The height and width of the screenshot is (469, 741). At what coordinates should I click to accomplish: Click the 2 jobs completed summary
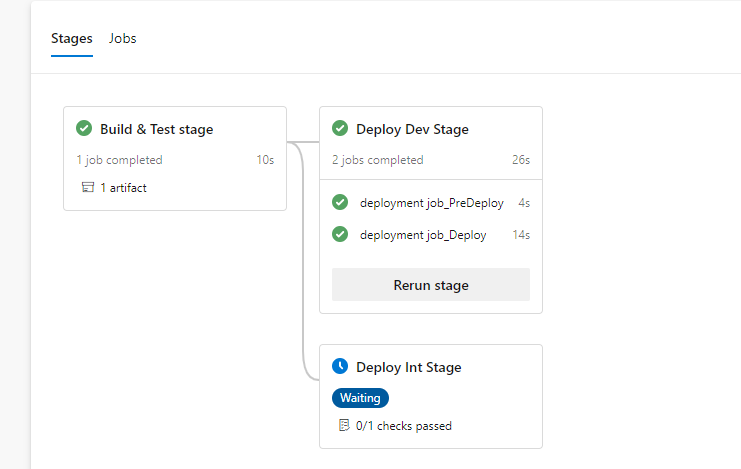(378, 160)
